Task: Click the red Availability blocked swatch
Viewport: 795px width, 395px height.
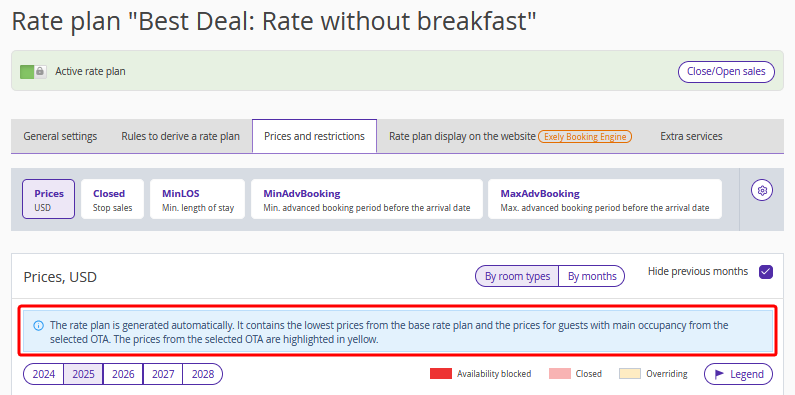Action: [441, 374]
